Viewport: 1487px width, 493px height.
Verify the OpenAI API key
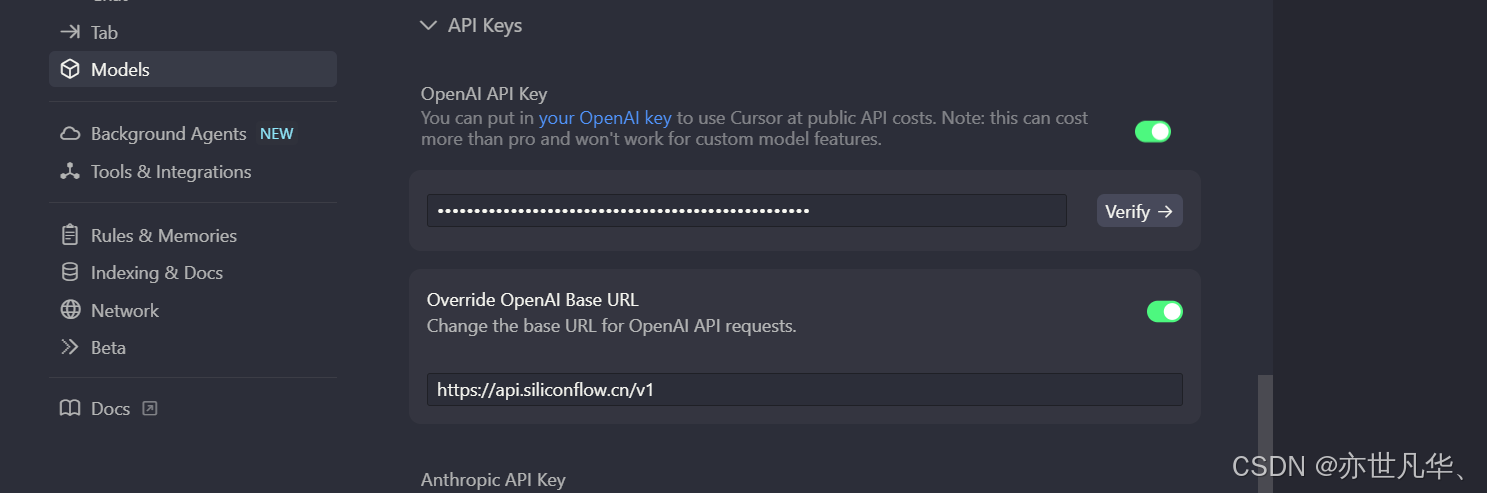pyautogui.click(x=1140, y=211)
